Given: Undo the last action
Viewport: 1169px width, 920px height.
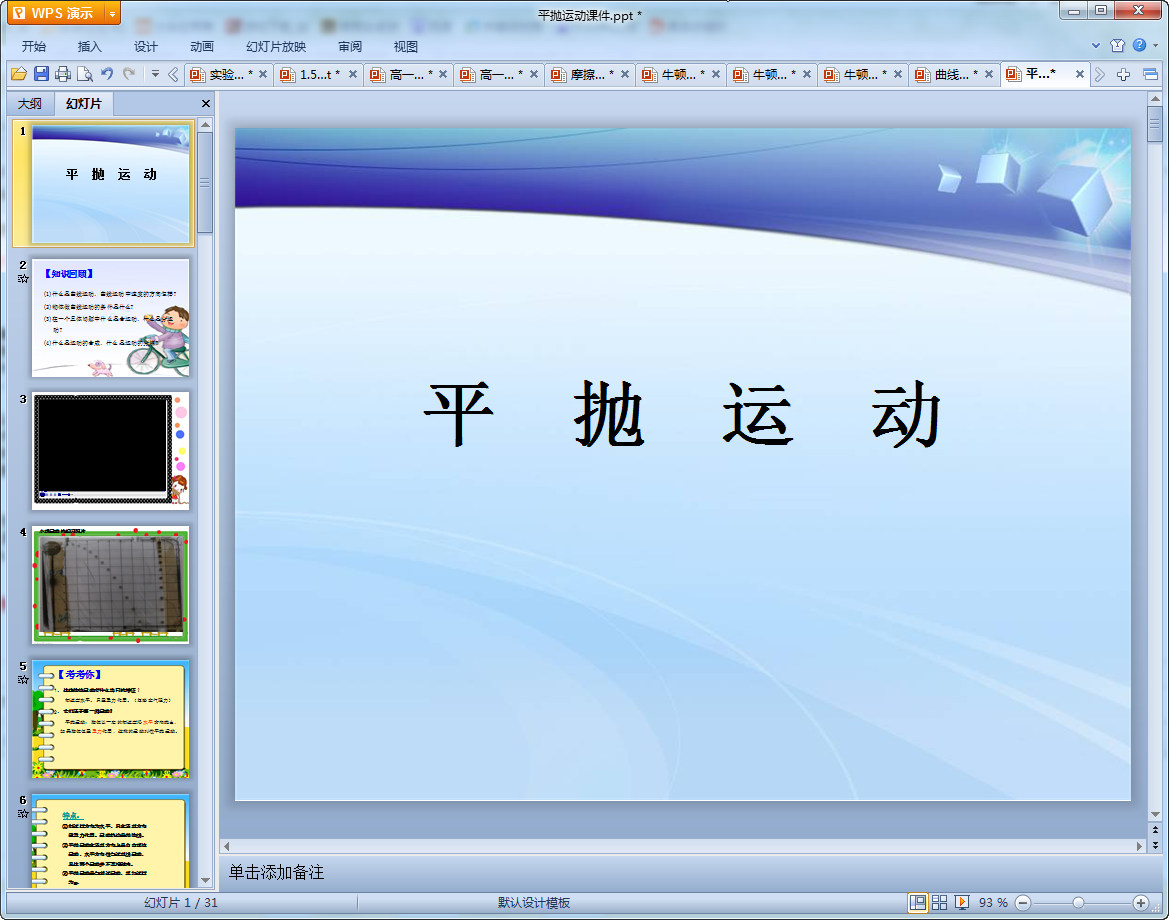Looking at the screenshot, I should click(x=107, y=74).
